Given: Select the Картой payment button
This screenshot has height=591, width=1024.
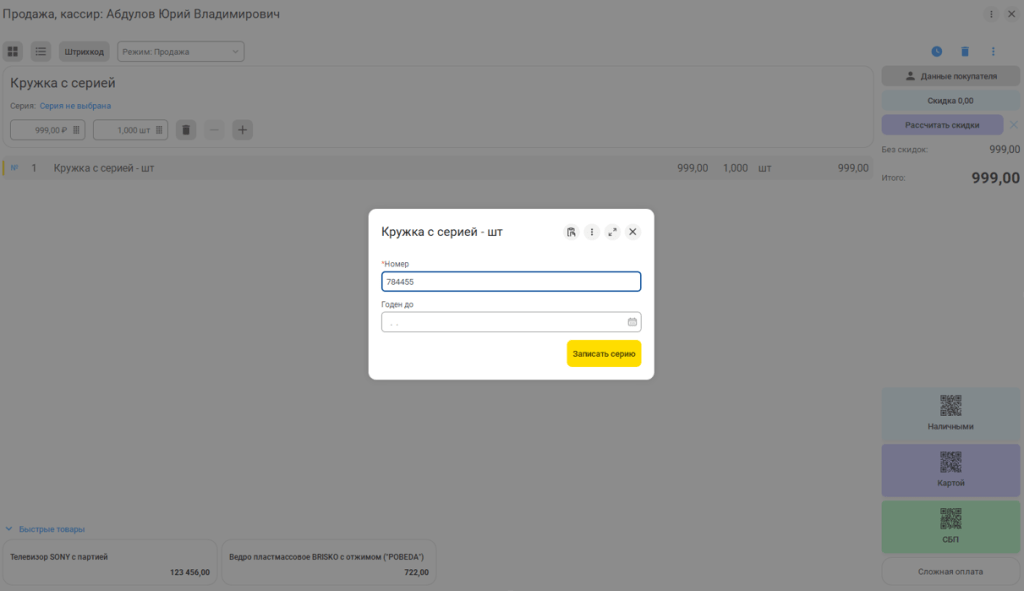Looking at the screenshot, I should (x=950, y=470).
